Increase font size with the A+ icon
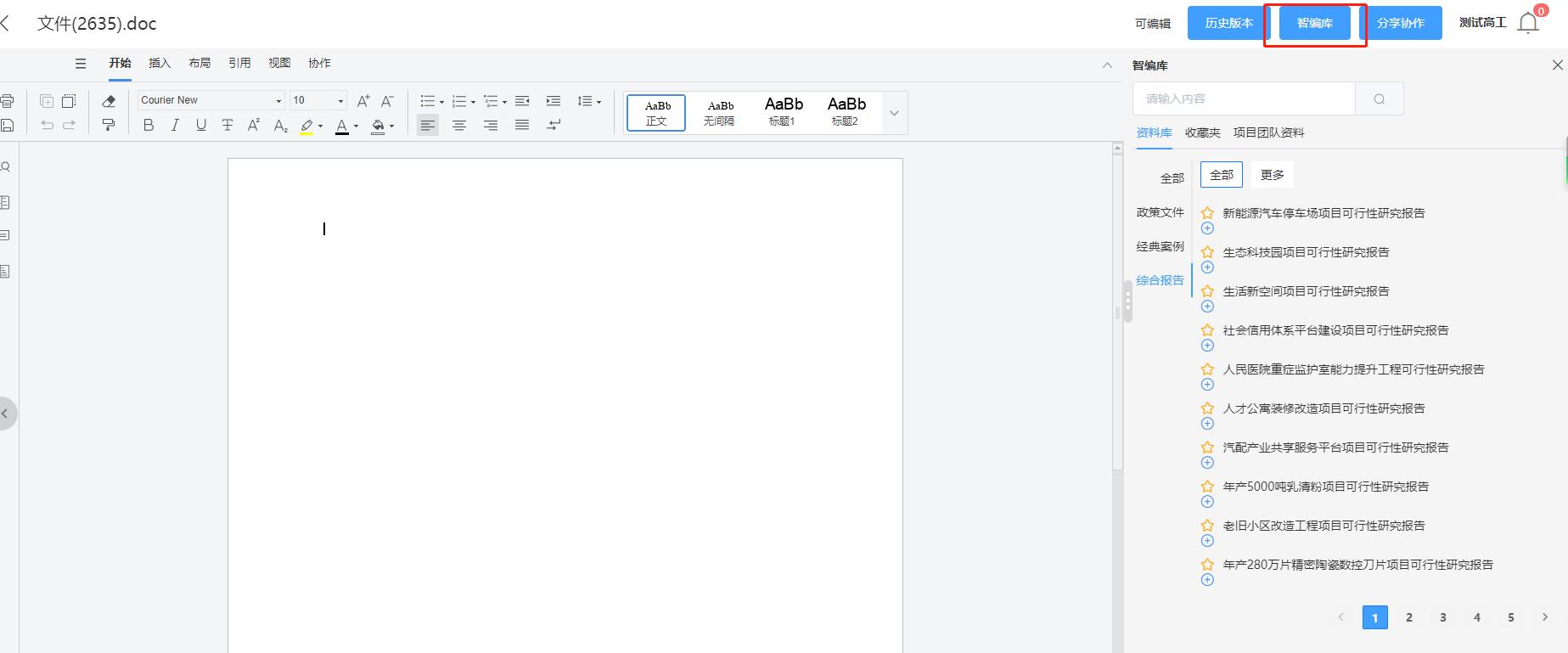The image size is (1568, 653). 363,101
